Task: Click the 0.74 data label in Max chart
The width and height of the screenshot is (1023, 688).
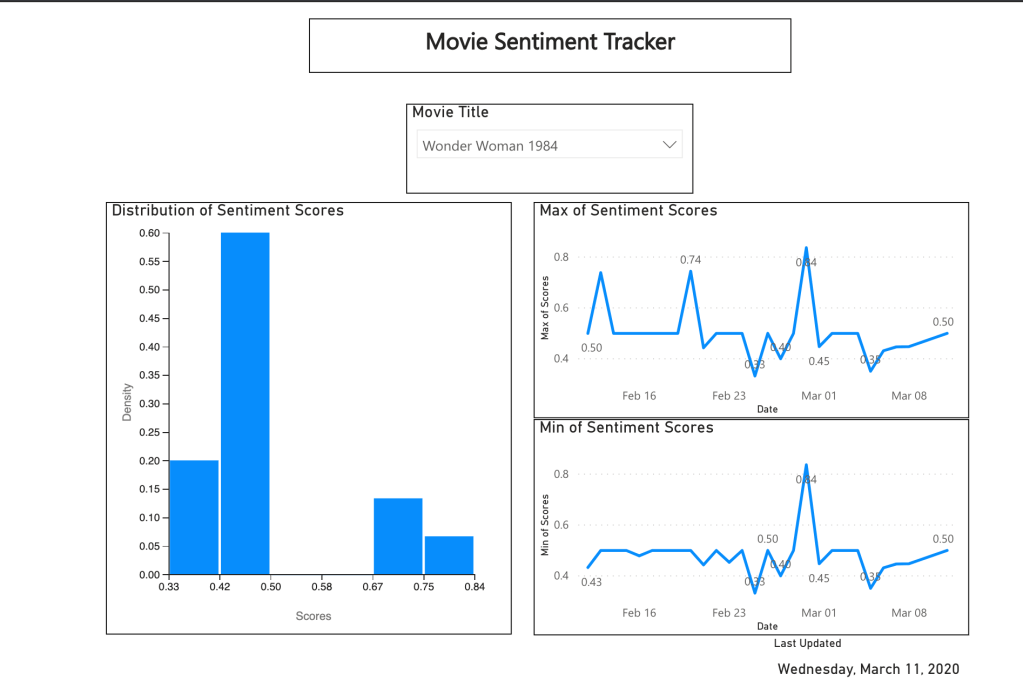Action: [690, 260]
